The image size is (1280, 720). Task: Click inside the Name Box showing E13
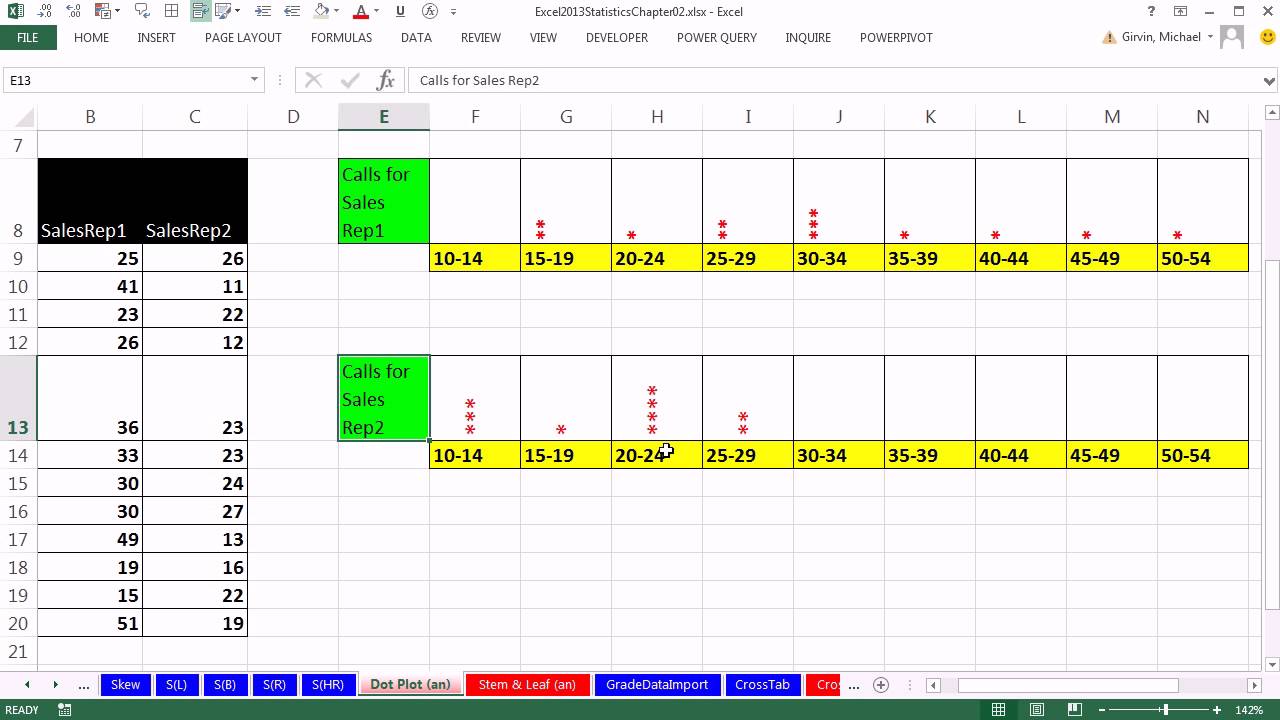pos(125,80)
